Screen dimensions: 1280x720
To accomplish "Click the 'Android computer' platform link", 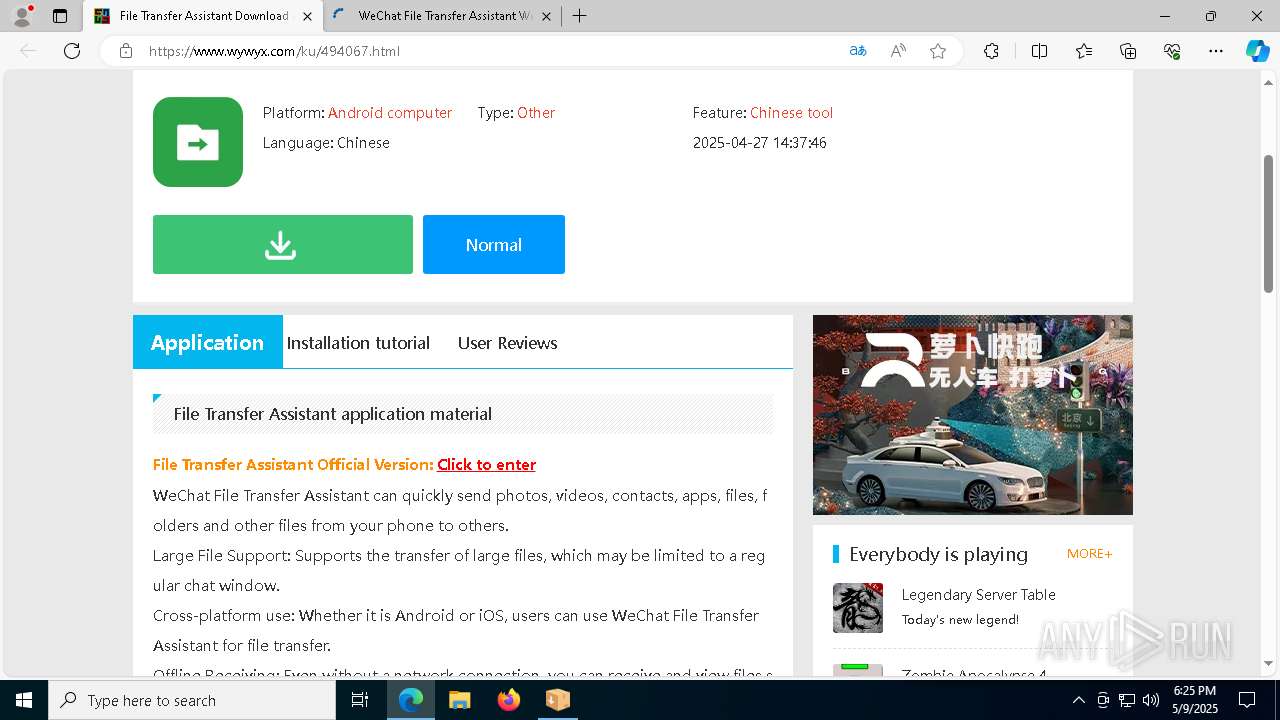I will click(x=390, y=113).
